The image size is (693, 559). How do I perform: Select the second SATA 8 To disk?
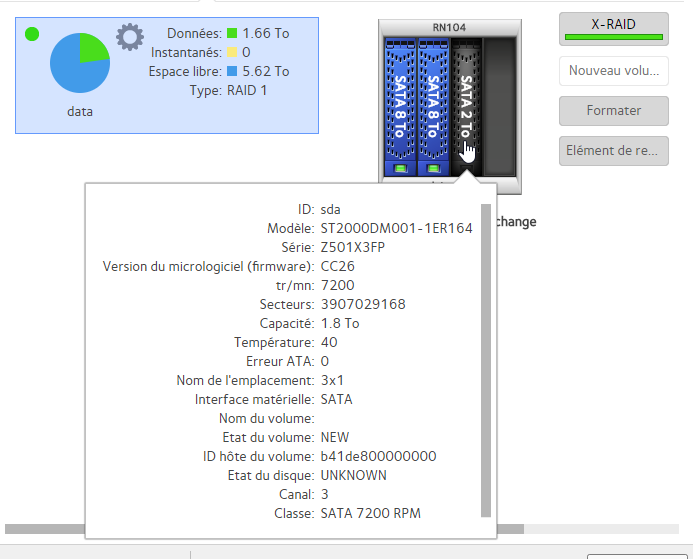[x=434, y=106]
